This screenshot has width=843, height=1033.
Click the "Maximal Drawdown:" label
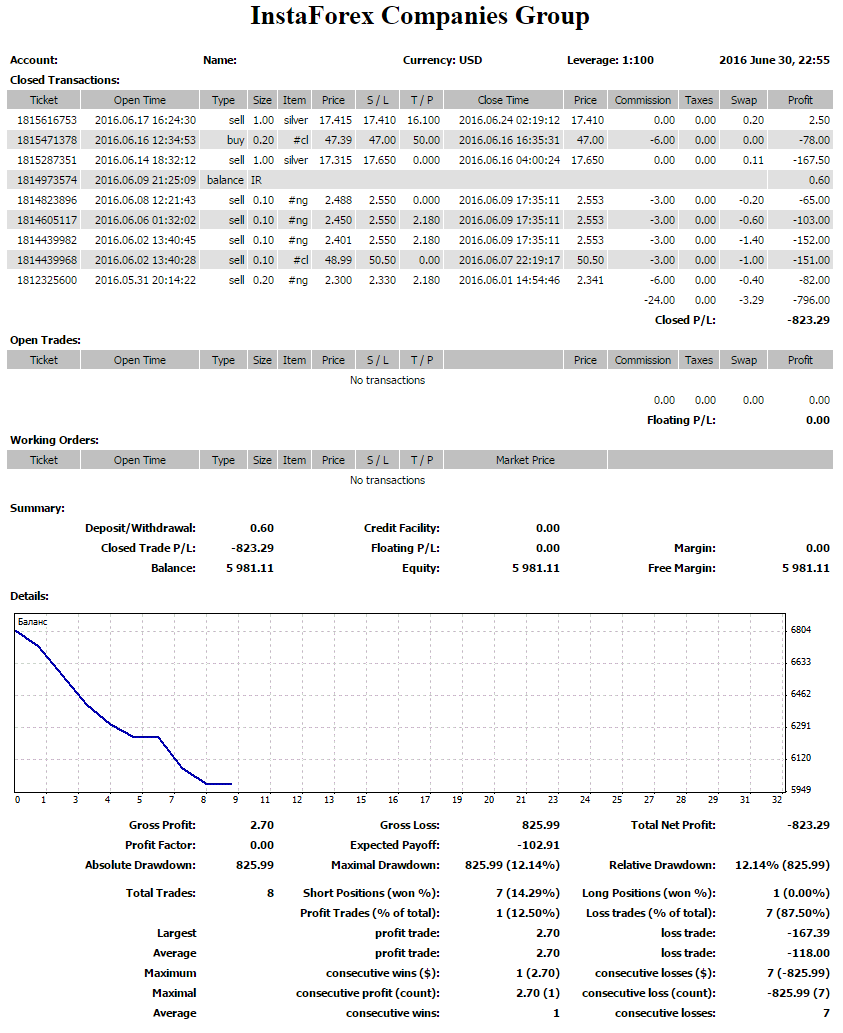(x=385, y=865)
